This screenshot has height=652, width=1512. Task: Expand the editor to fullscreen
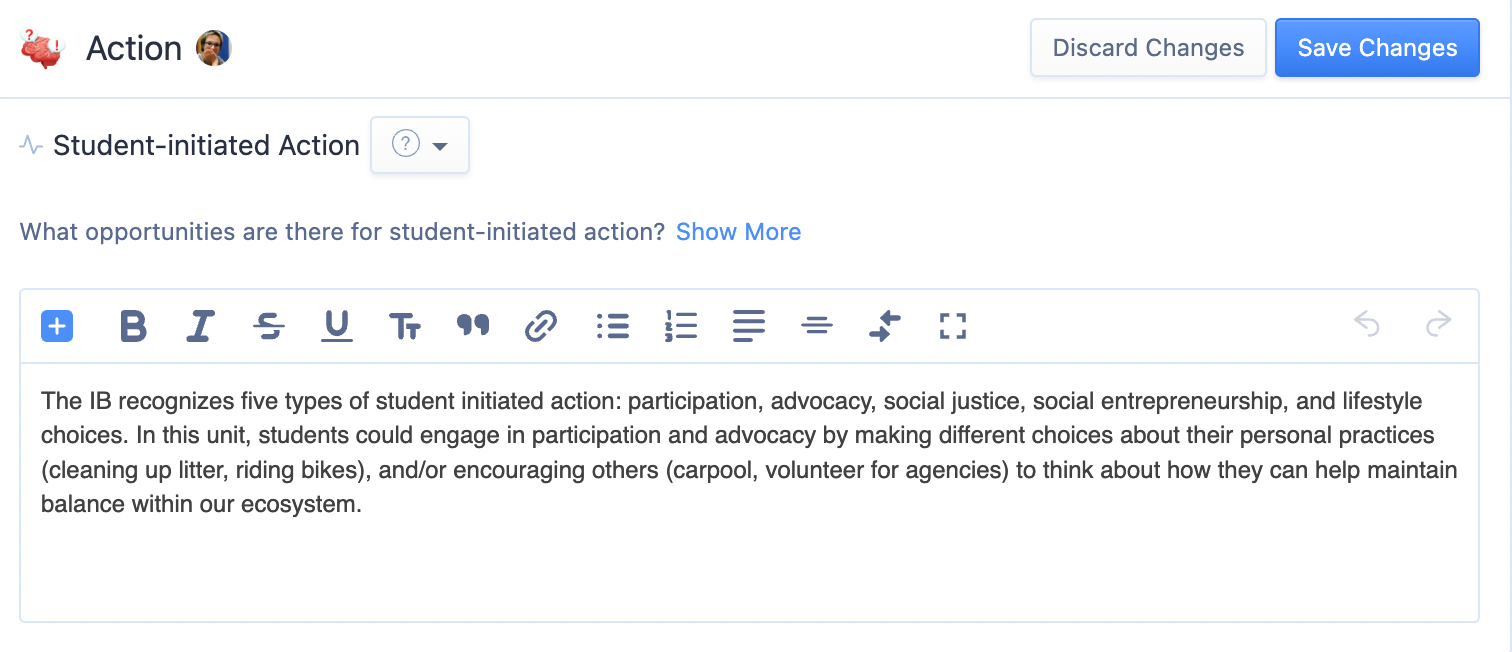coord(953,326)
